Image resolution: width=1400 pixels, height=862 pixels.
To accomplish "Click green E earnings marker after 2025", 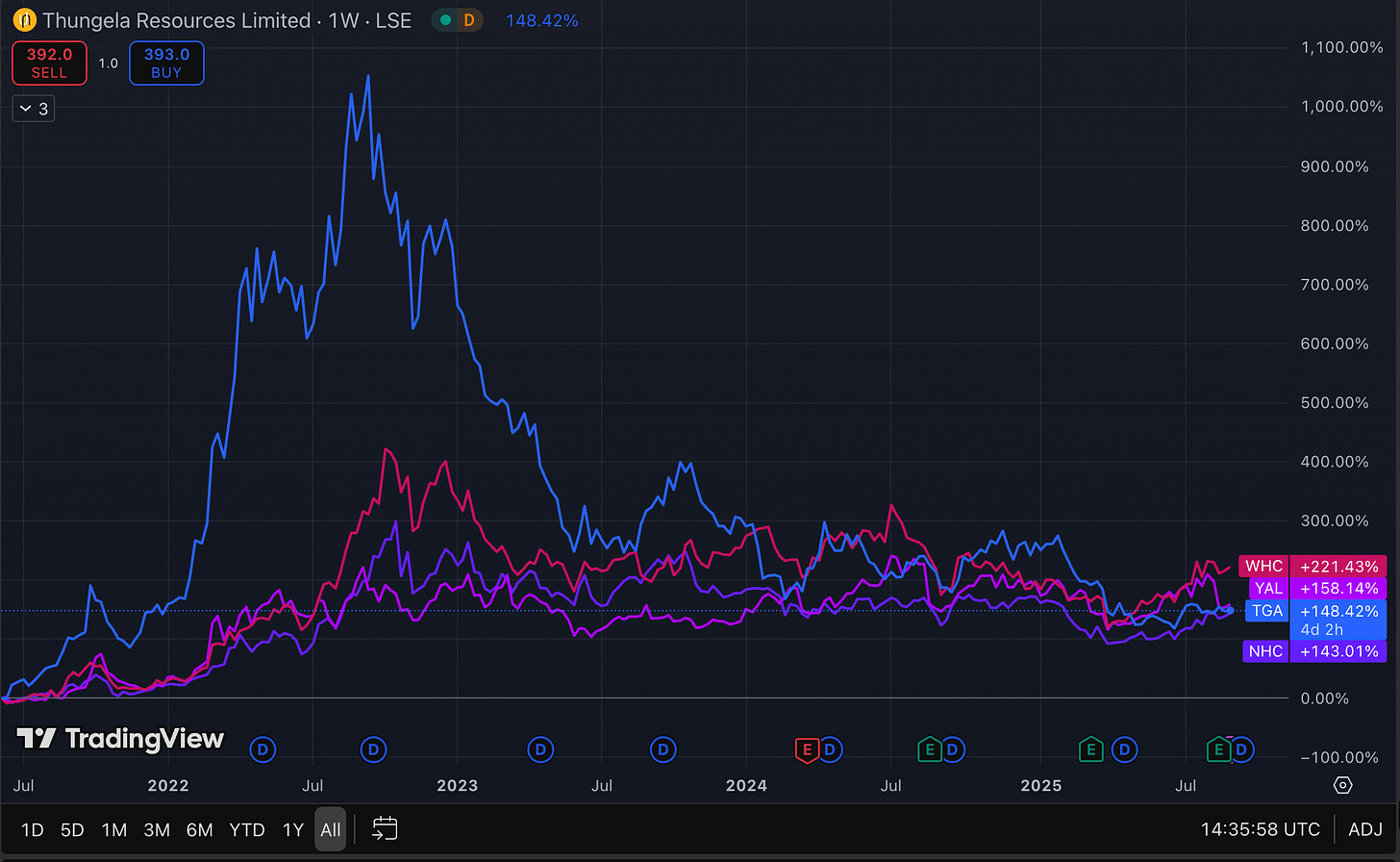I will coord(1090,749).
